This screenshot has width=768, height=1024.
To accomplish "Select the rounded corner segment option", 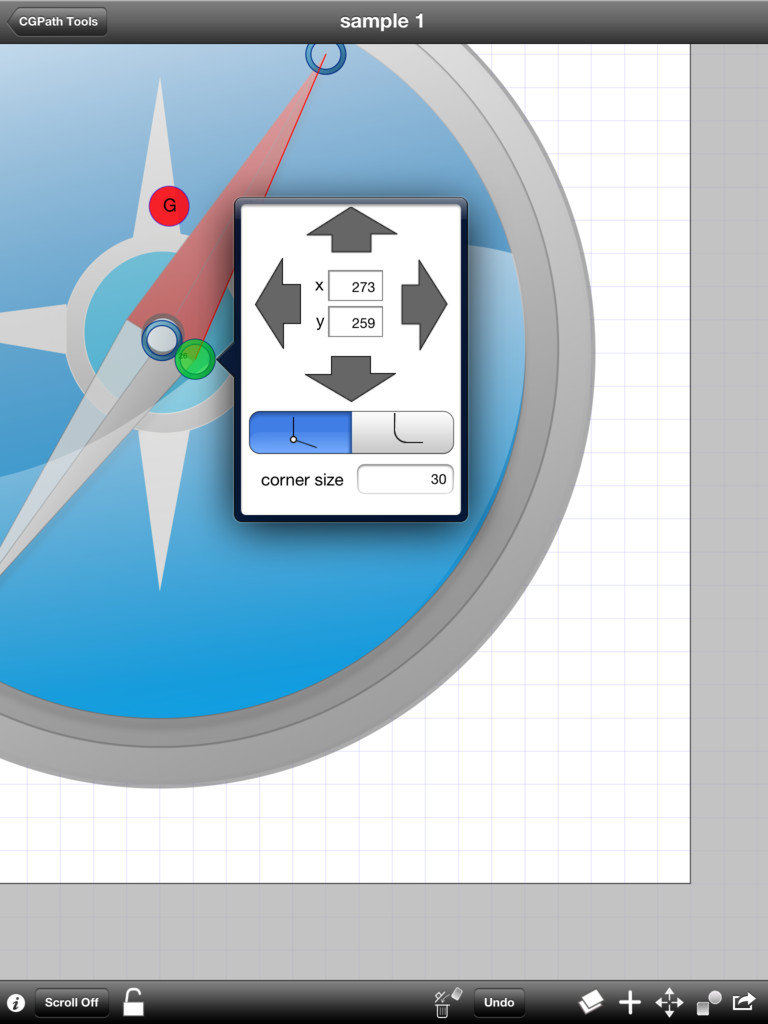I will click(x=403, y=432).
